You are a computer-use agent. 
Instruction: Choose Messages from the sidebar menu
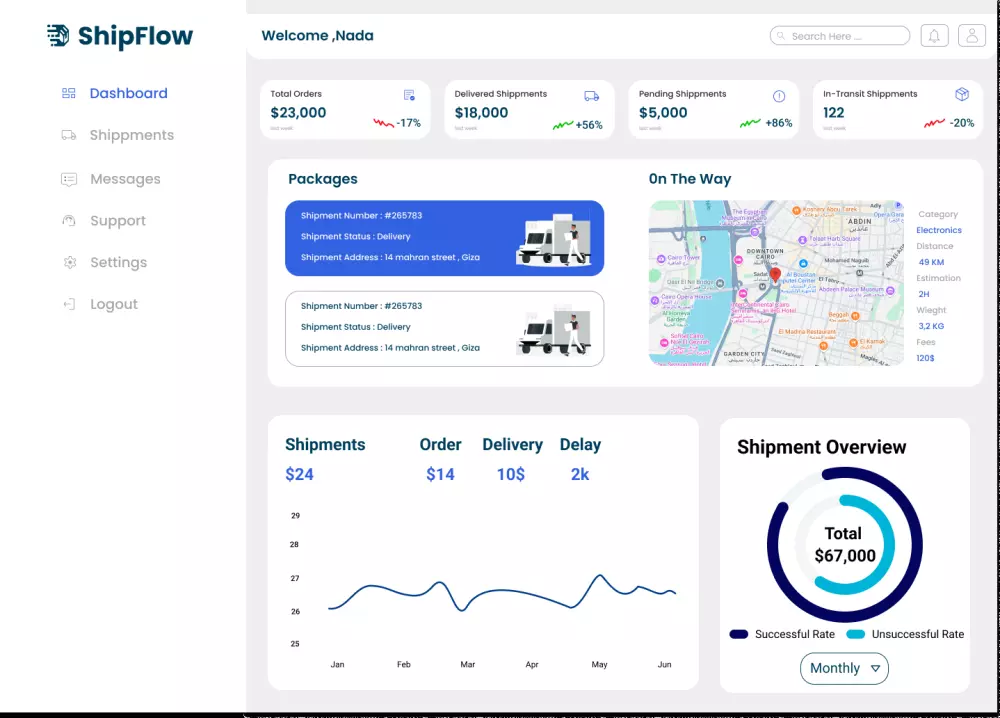coord(124,178)
